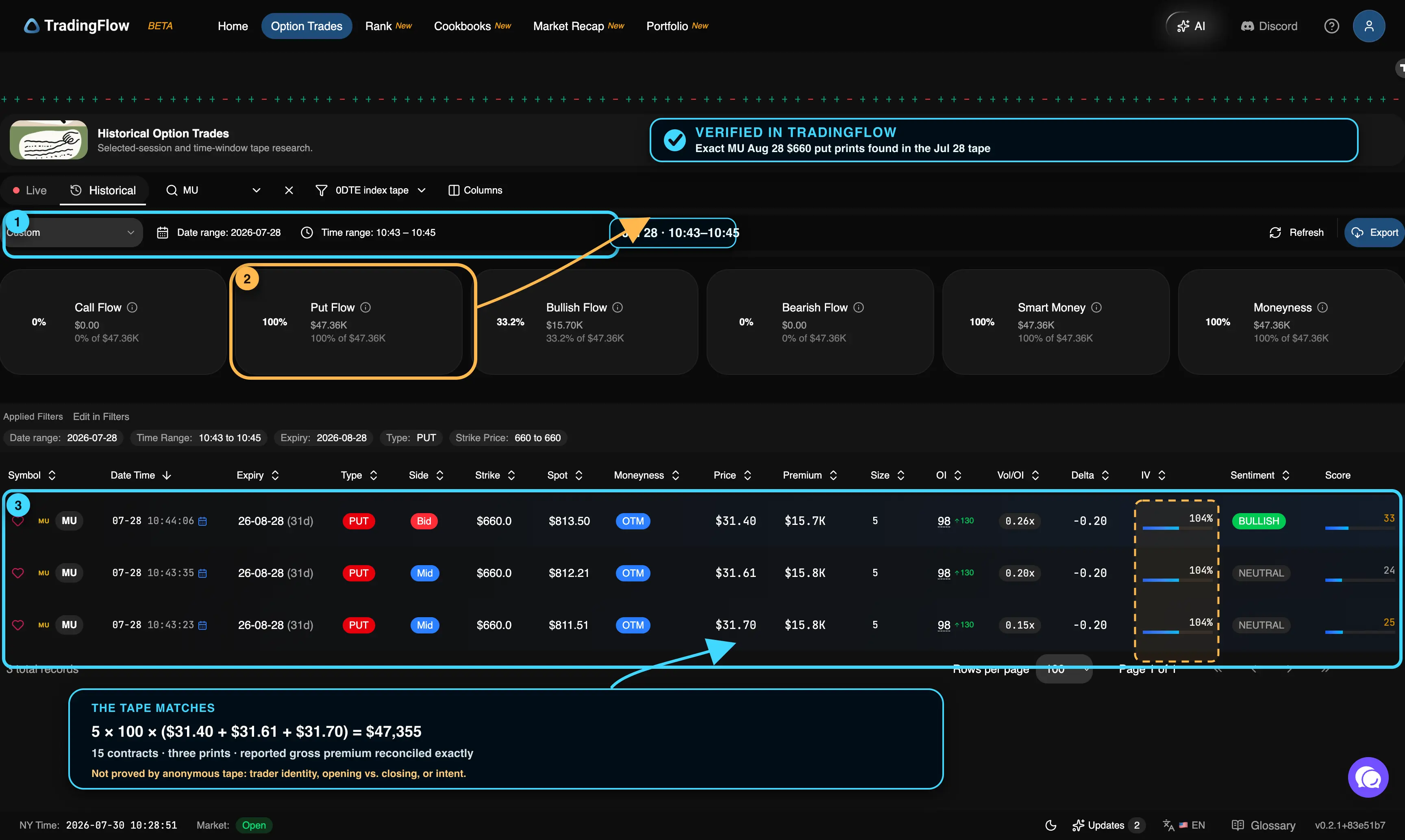Sort by Sentiment column
Screen dimensions: 1405x840
pos(1259,475)
